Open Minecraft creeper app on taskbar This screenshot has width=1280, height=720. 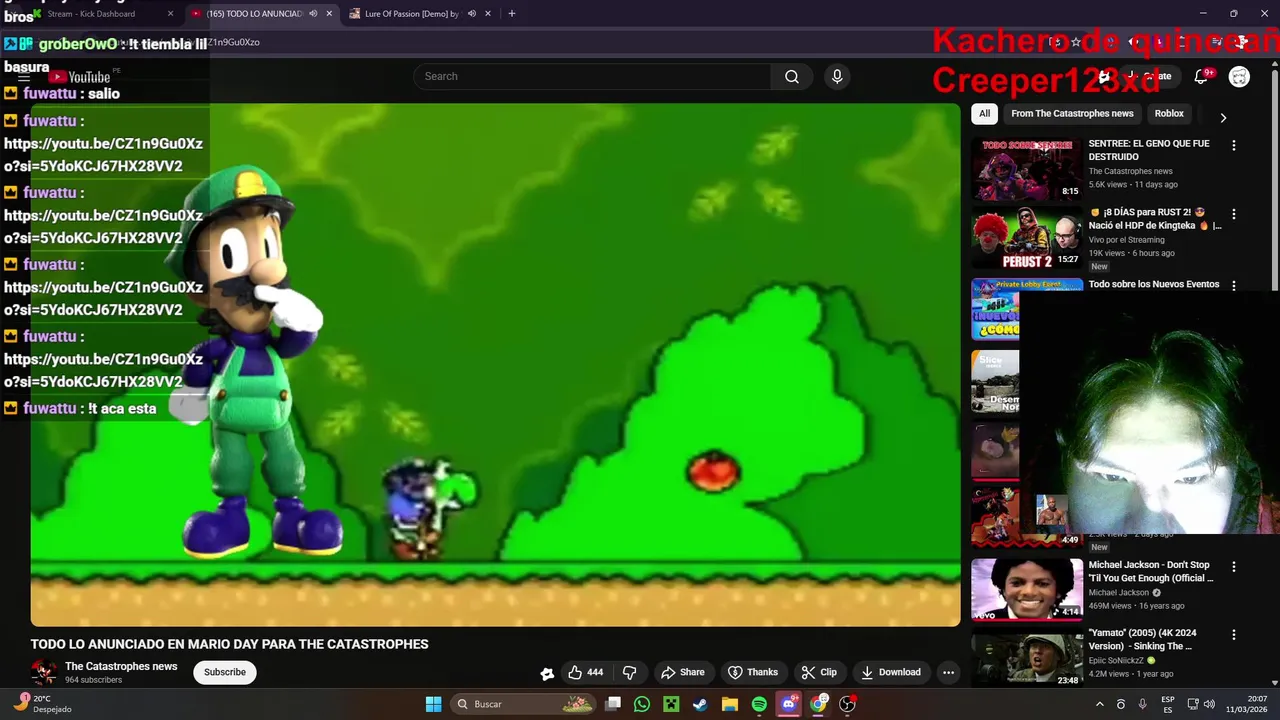(671, 704)
